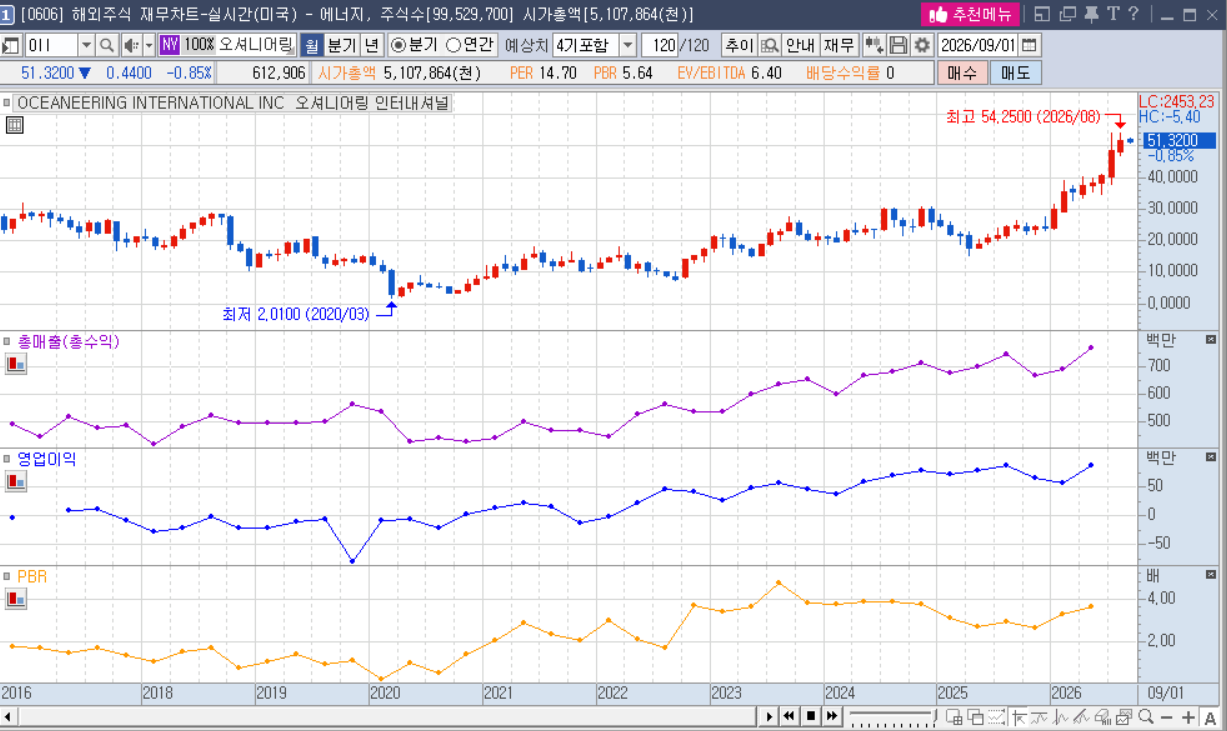The width and height of the screenshot is (1227, 731).
Task: Click the window-with-grid icon bottom toolbar
Action: point(954,716)
